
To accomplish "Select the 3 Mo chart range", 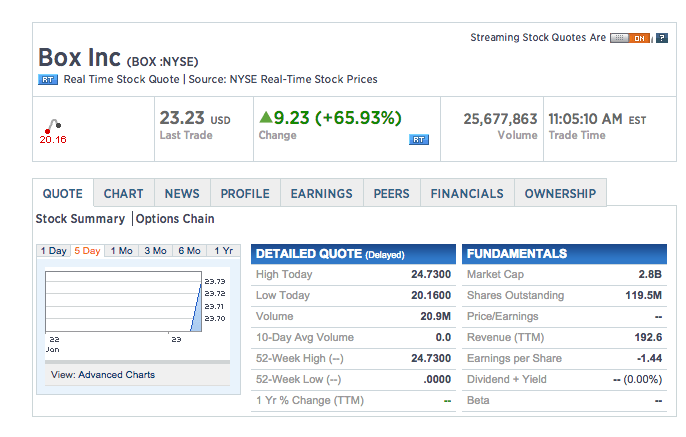I will 155,251.
